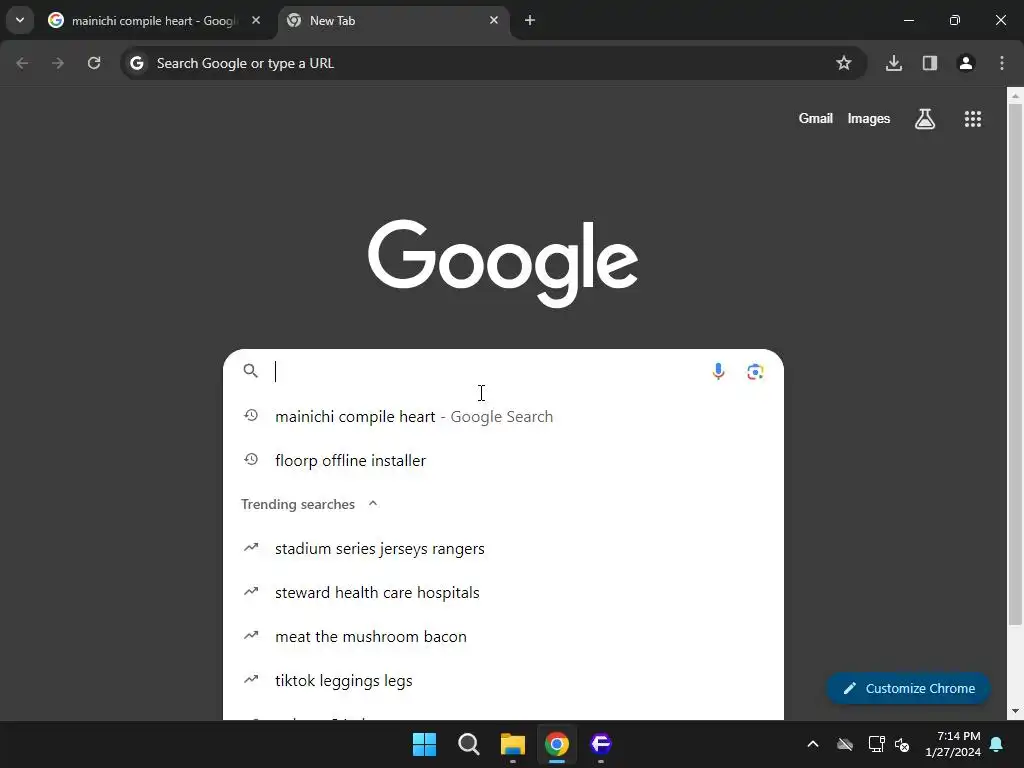Click the Google logo
This screenshot has width=1024, height=768.
point(503,263)
